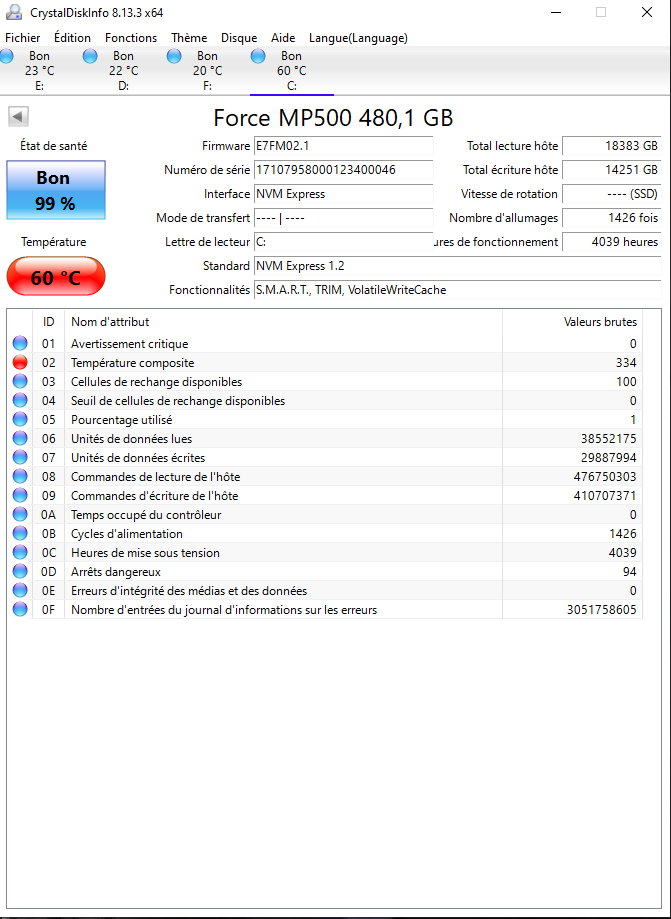Click the red 60 °C temperature button
This screenshot has width=671, height=919.
pos(56,277)
